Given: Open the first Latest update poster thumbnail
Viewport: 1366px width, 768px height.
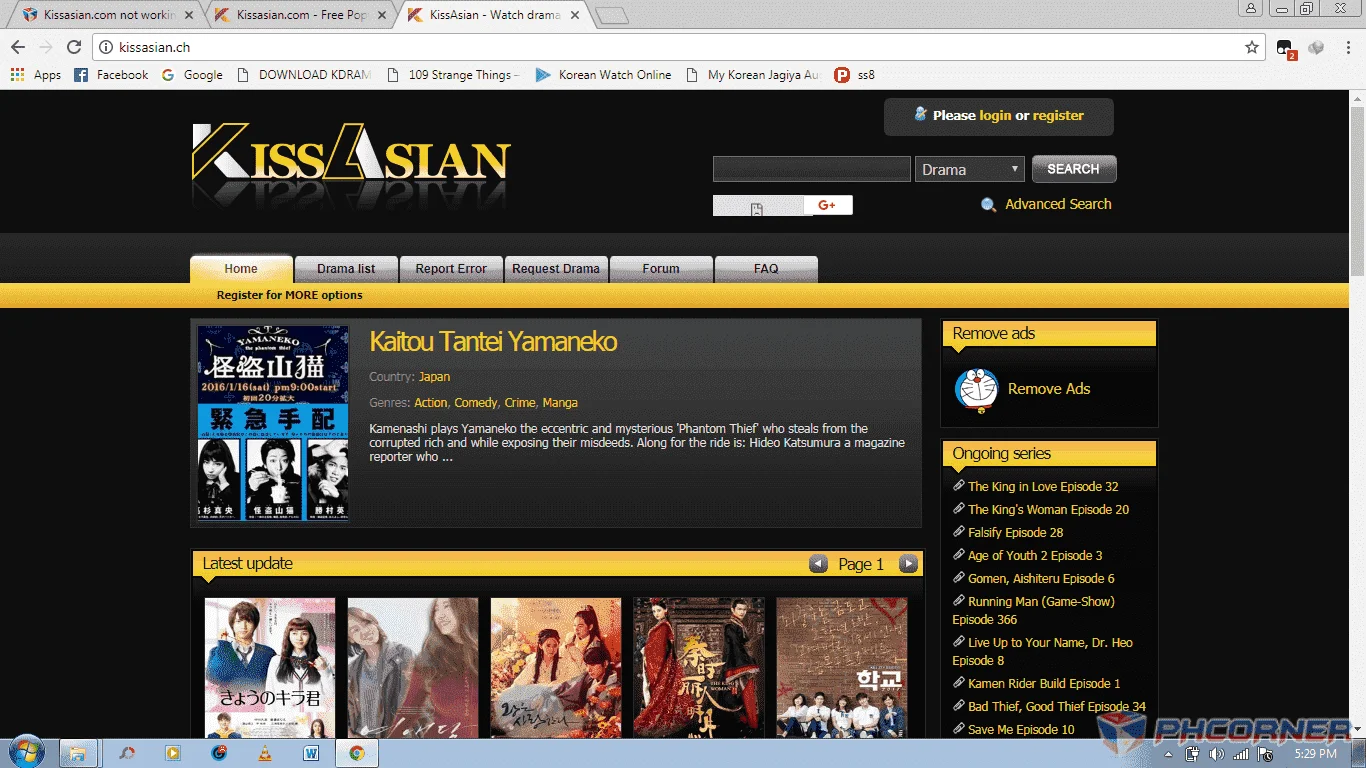Looking at the screenshot, I should pos(270,668).
